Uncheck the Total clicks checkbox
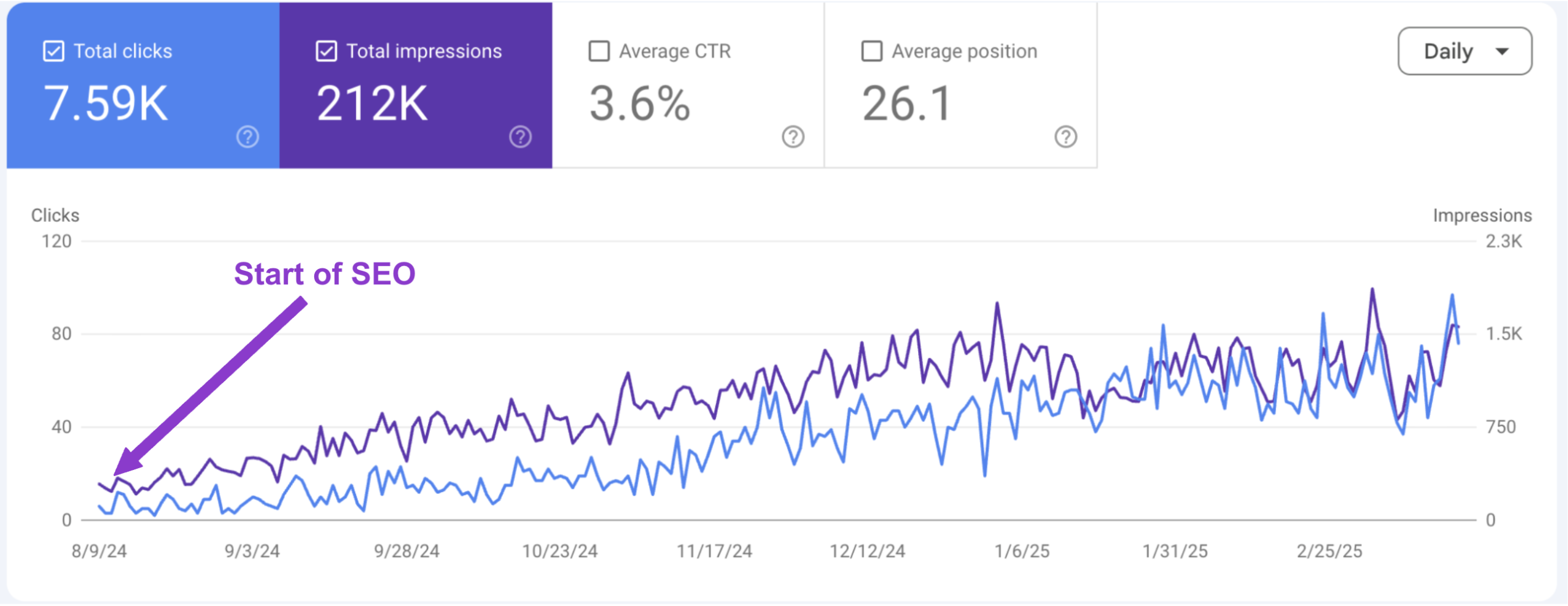 click(x=54, y=51)
